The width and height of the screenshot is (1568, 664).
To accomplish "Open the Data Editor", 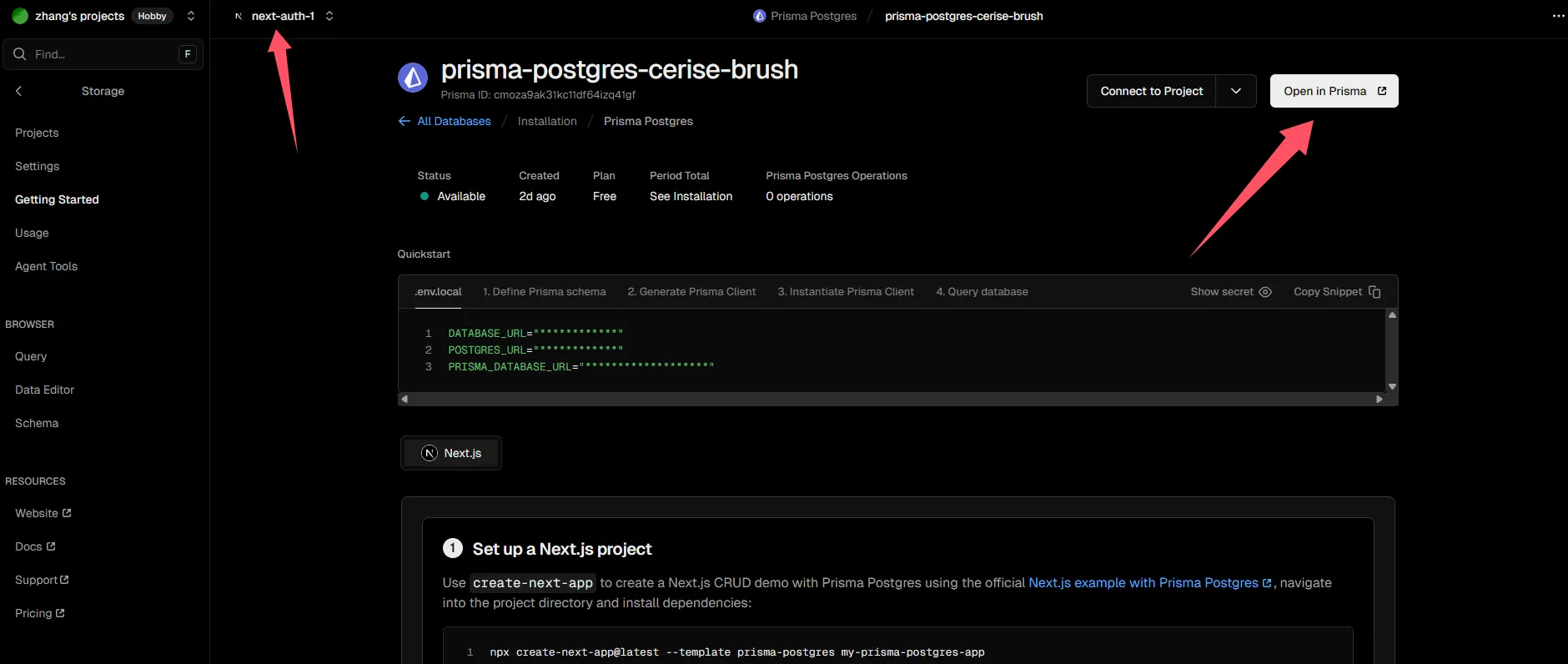I will pos(44,390).
